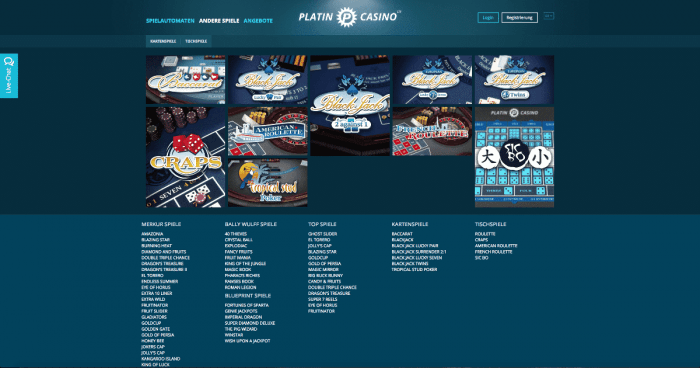Click Burning Heat link

(x=157, y=246)
